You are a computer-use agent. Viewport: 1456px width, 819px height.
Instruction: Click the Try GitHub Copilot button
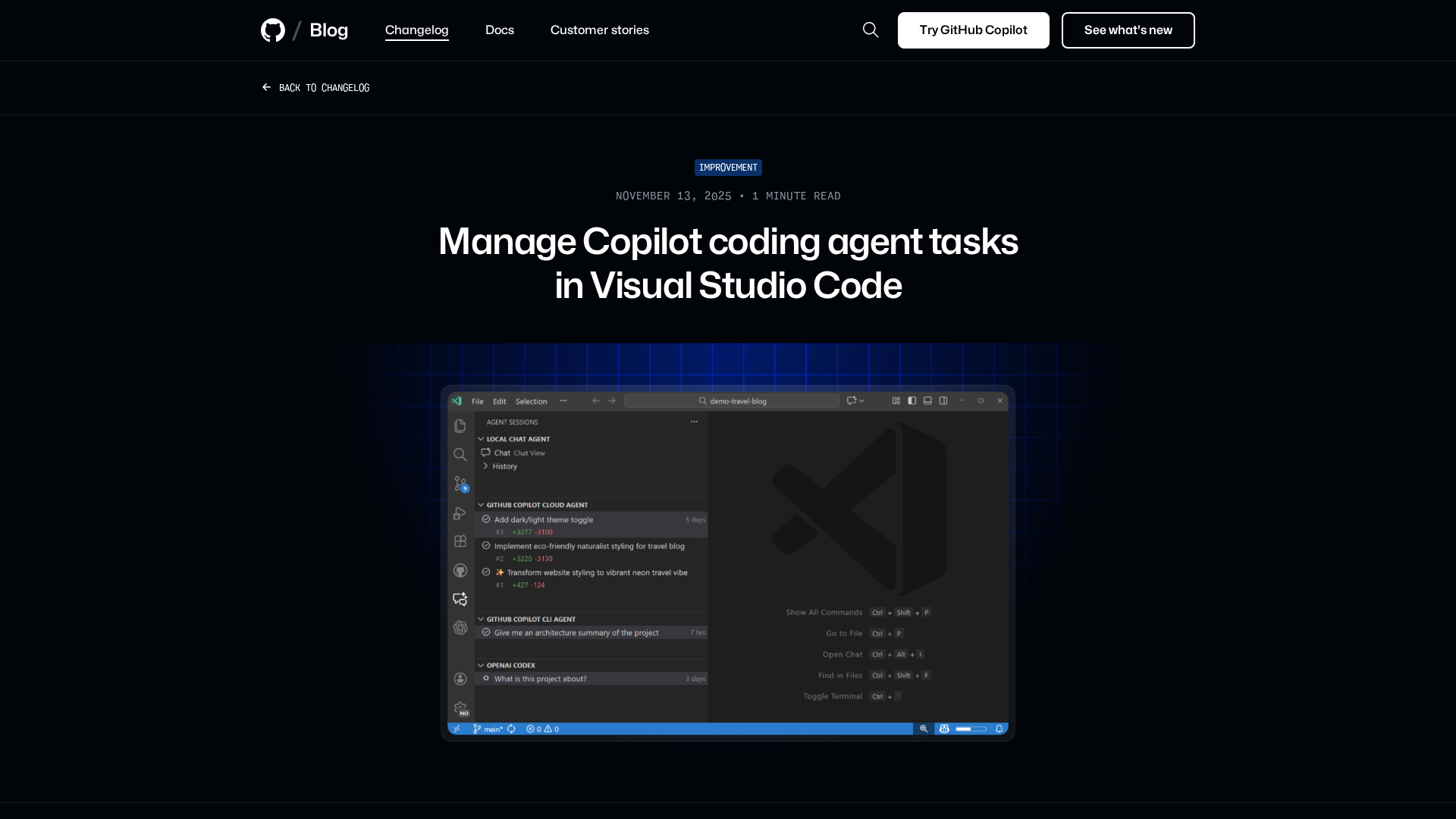pyautogui.click(x=973, y=30)
